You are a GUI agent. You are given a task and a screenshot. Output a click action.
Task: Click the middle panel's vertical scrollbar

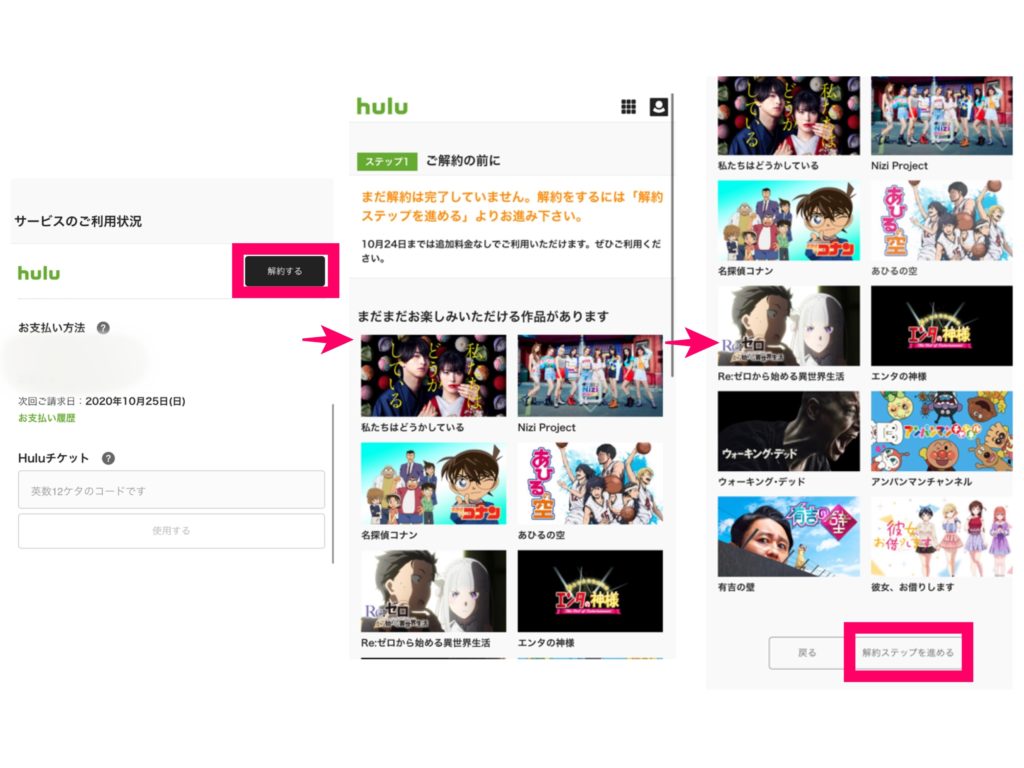click(x=673, y=235)
